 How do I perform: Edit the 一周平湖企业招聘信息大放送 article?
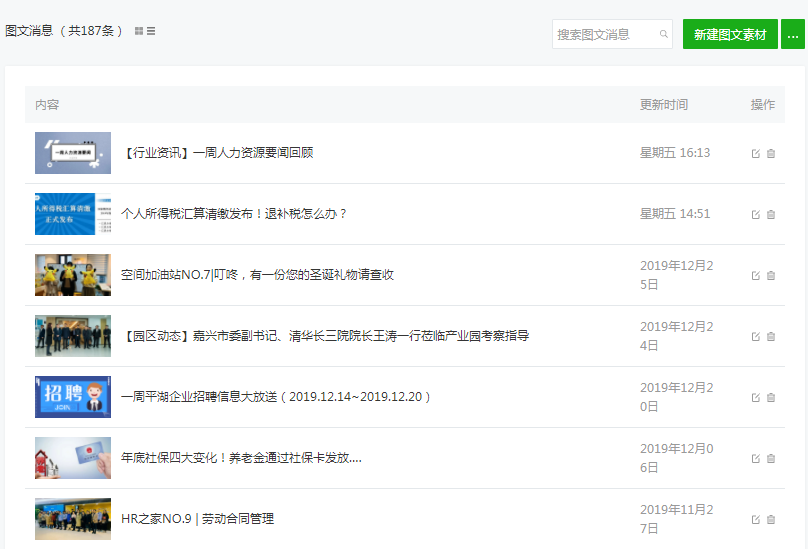[756, 397]
